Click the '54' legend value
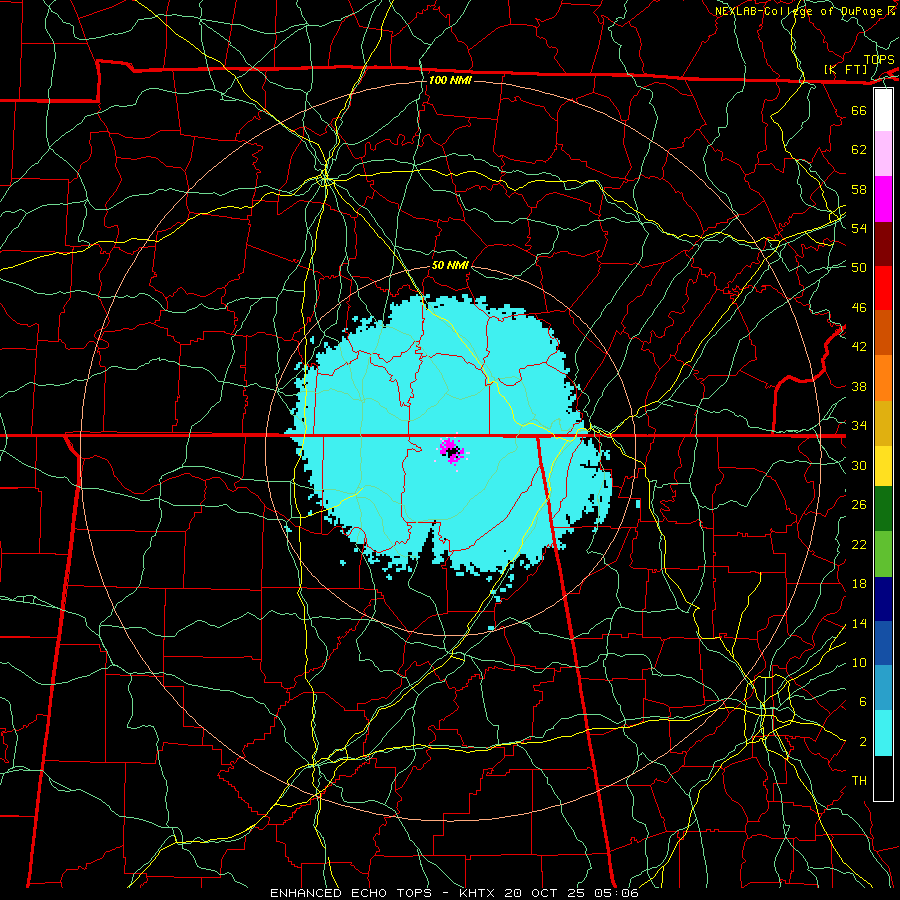This screenshot has height=900, width=900. [x=859, y=228]
